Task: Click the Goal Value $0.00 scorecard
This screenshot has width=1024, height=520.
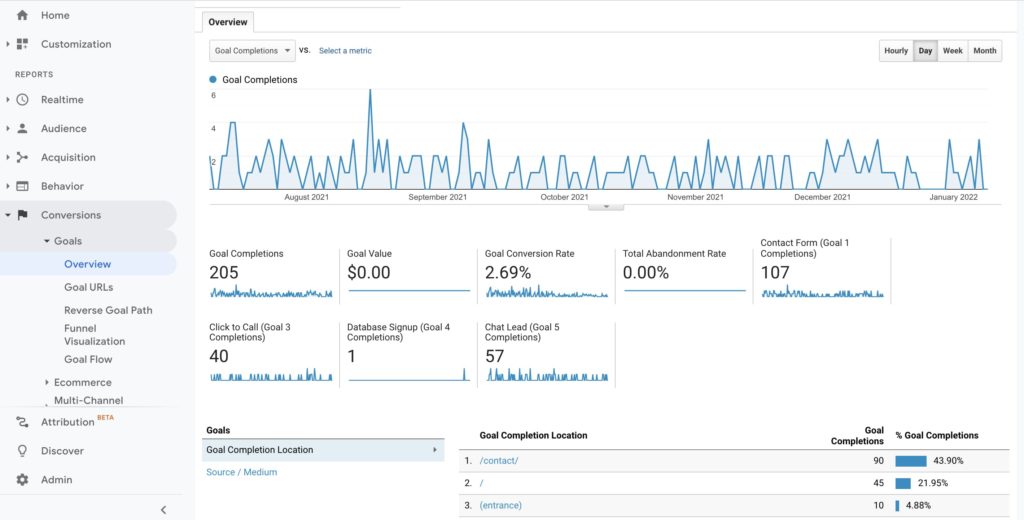Action: (x=408, y=274)
